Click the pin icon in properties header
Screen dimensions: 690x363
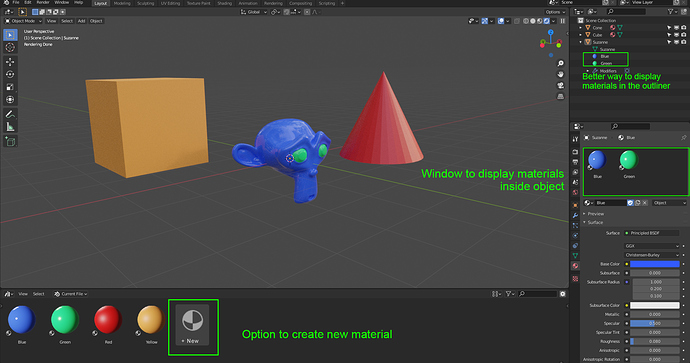click(x=683, y=138)
